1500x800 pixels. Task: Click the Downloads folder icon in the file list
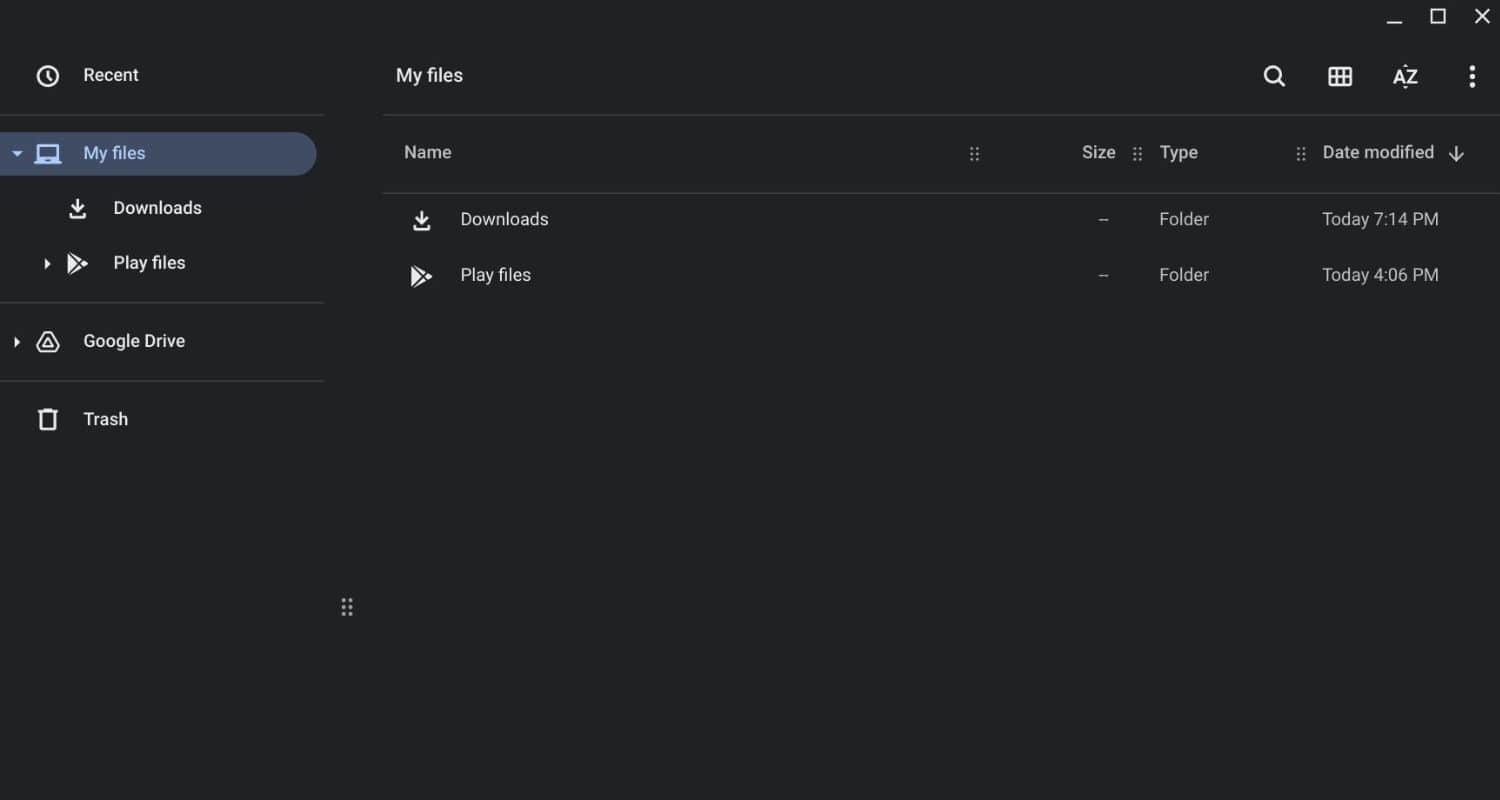[422, 220]
